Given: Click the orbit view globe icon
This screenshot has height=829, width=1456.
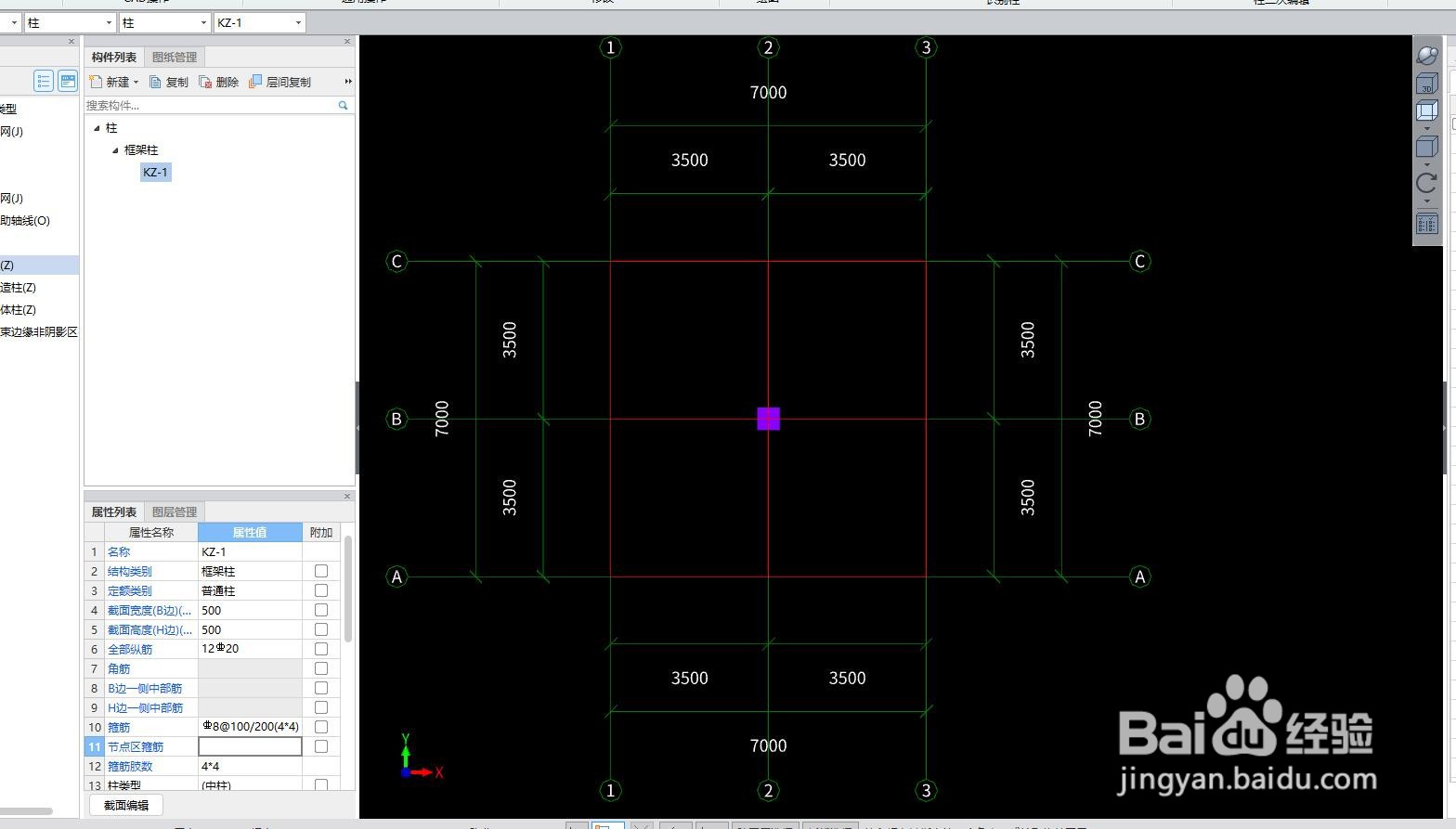Looking at the screenshot, I should point(1427,55).
